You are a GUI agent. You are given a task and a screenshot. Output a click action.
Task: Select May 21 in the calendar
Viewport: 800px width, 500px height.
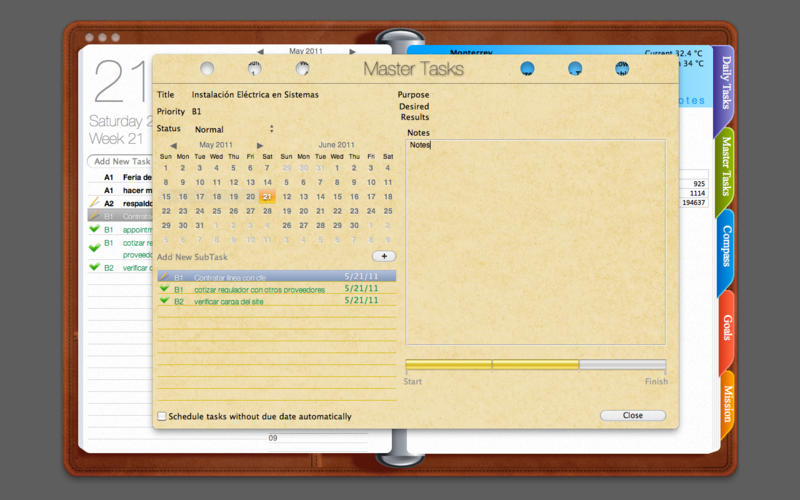click(267, 197)
